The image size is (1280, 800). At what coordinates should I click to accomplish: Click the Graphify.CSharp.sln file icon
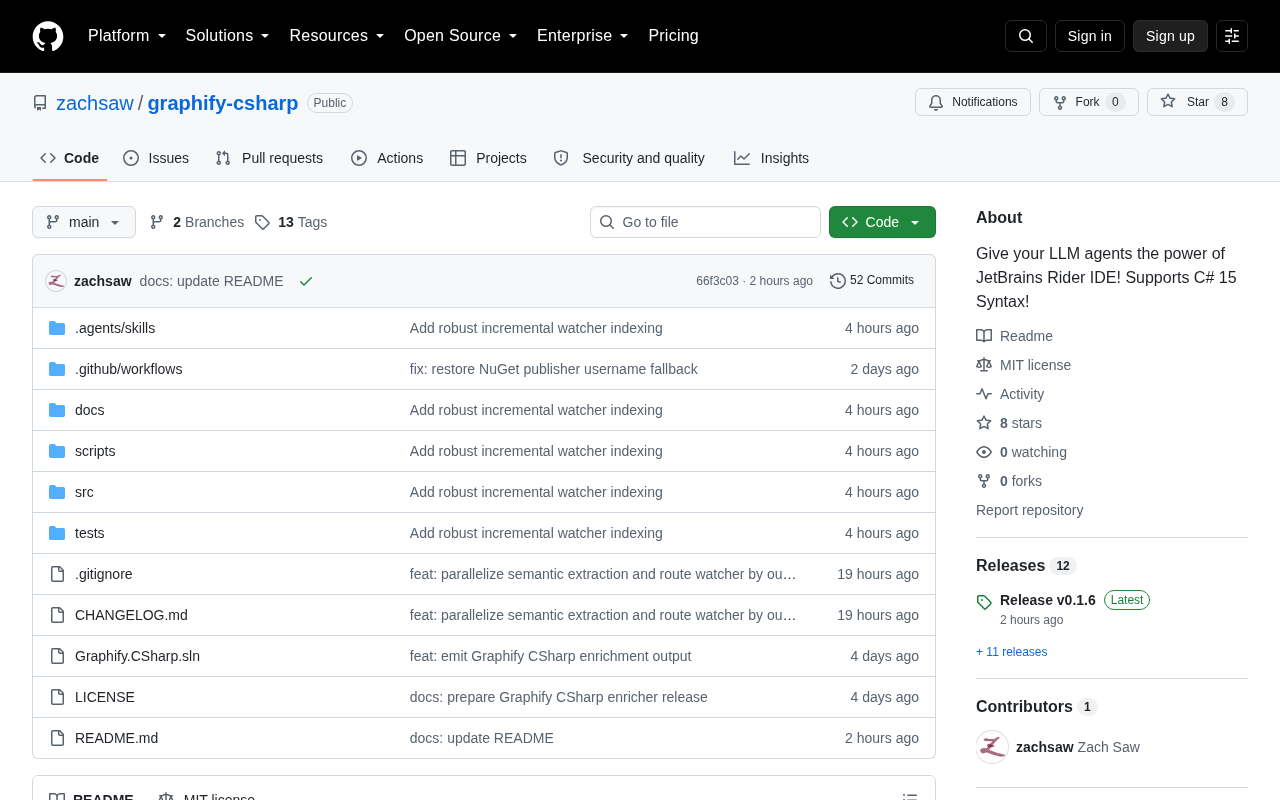(57, 656)
